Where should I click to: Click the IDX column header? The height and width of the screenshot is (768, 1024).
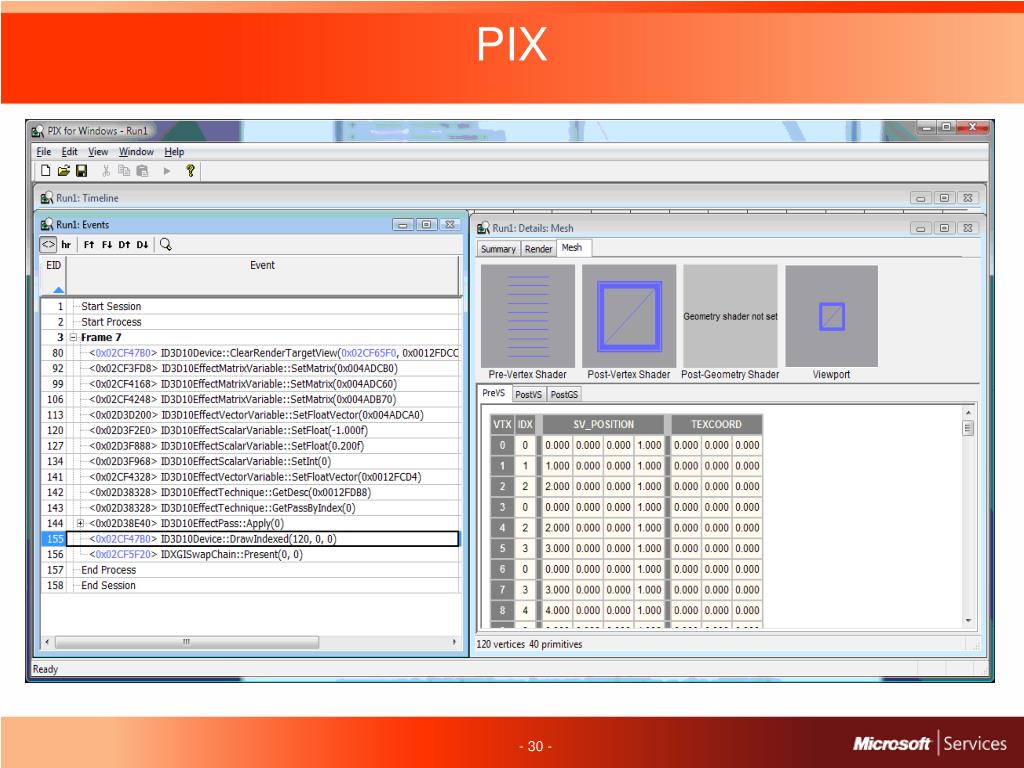[525, 424]
